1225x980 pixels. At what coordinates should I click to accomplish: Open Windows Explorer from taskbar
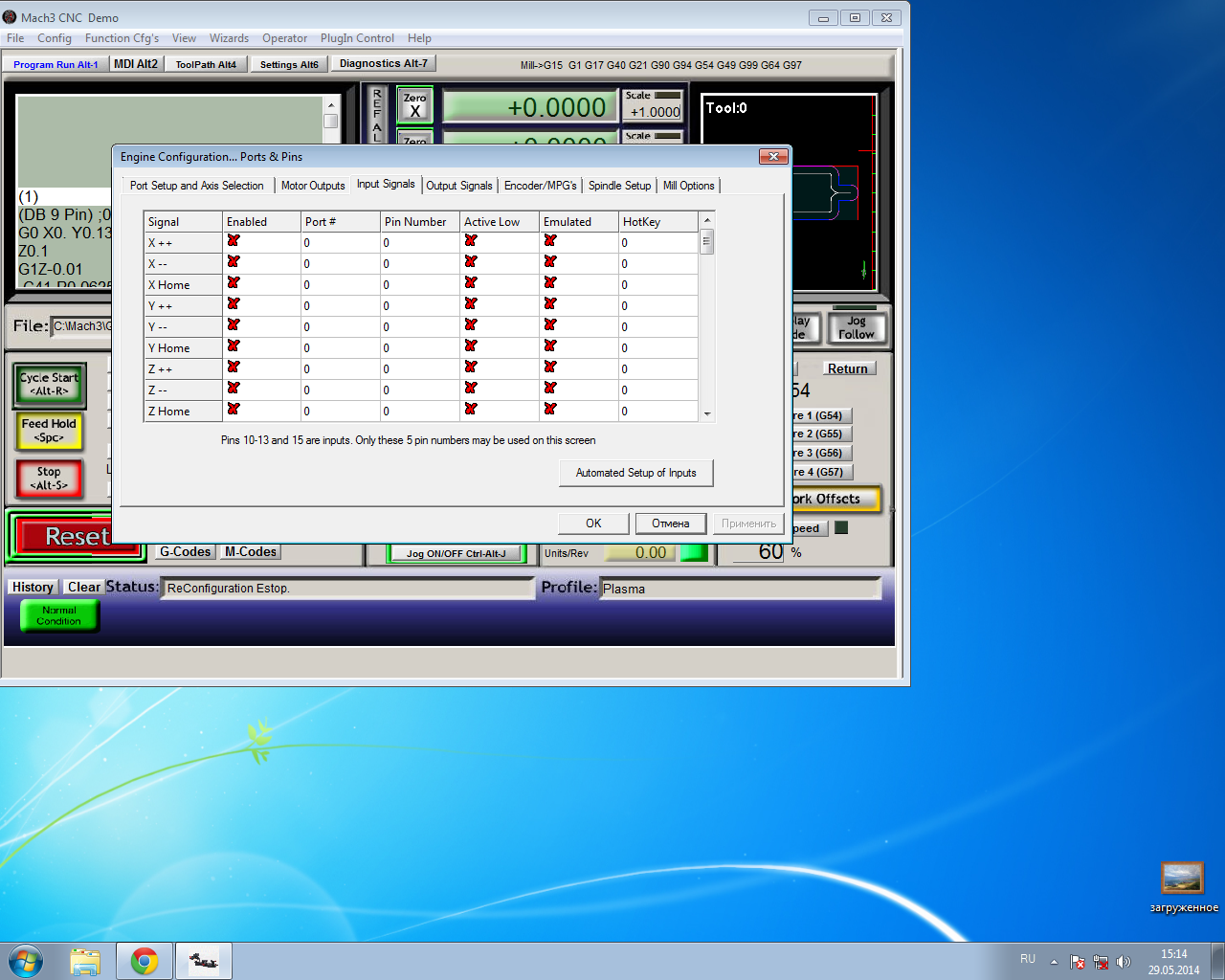(x=85, y=961)
